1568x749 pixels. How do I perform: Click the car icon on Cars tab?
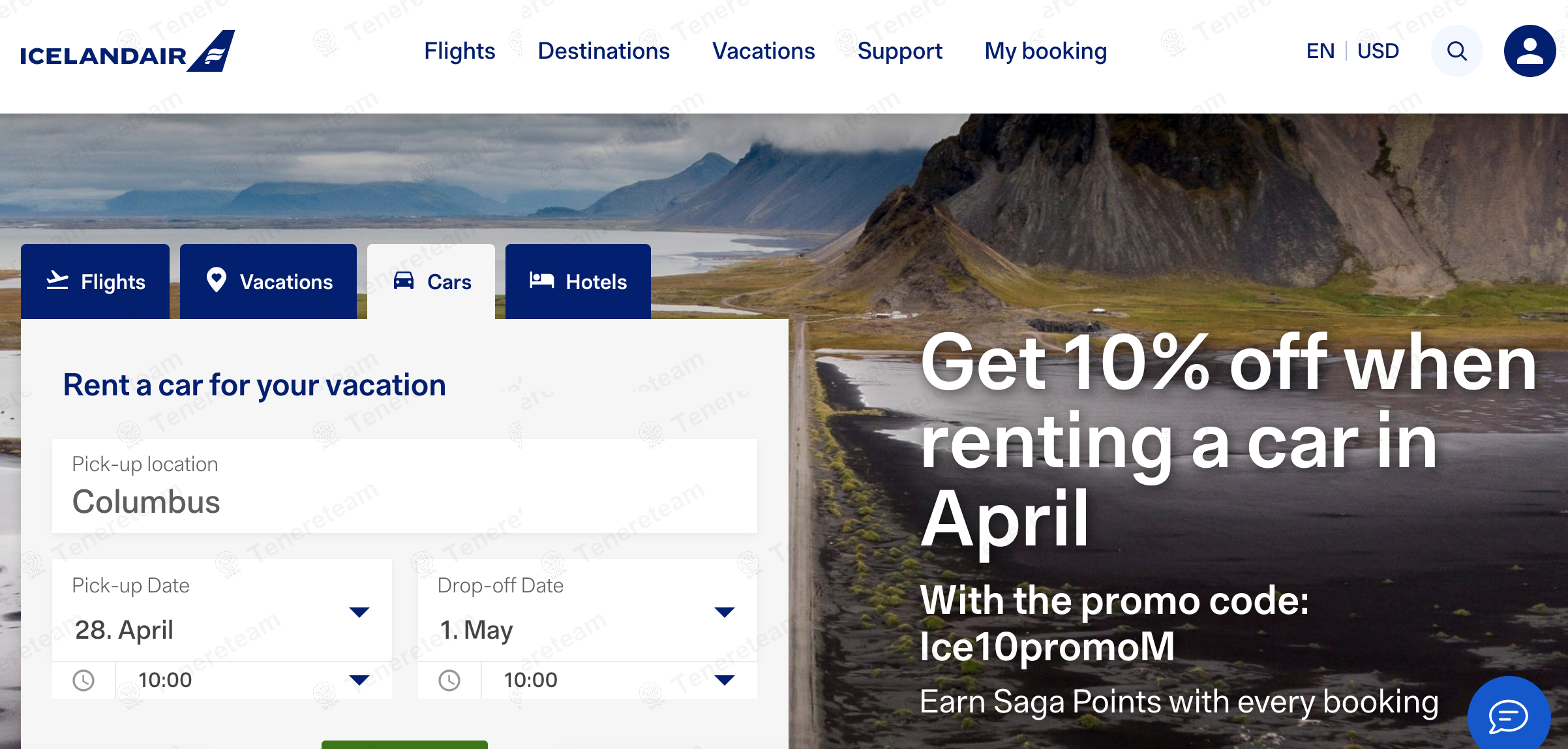[404, 281]
